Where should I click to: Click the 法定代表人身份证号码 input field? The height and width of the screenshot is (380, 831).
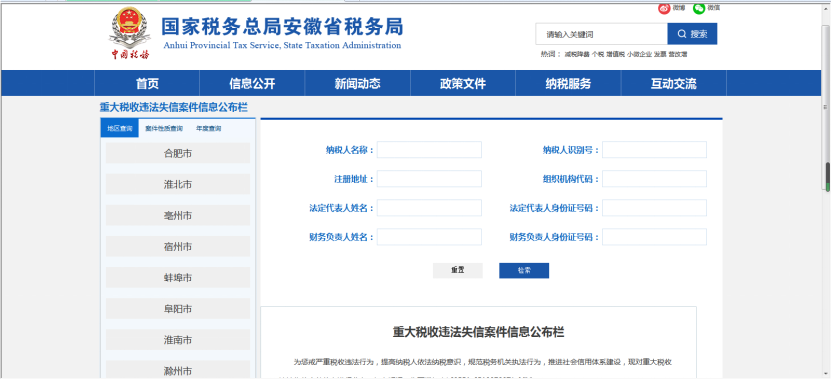coord(655,208)
